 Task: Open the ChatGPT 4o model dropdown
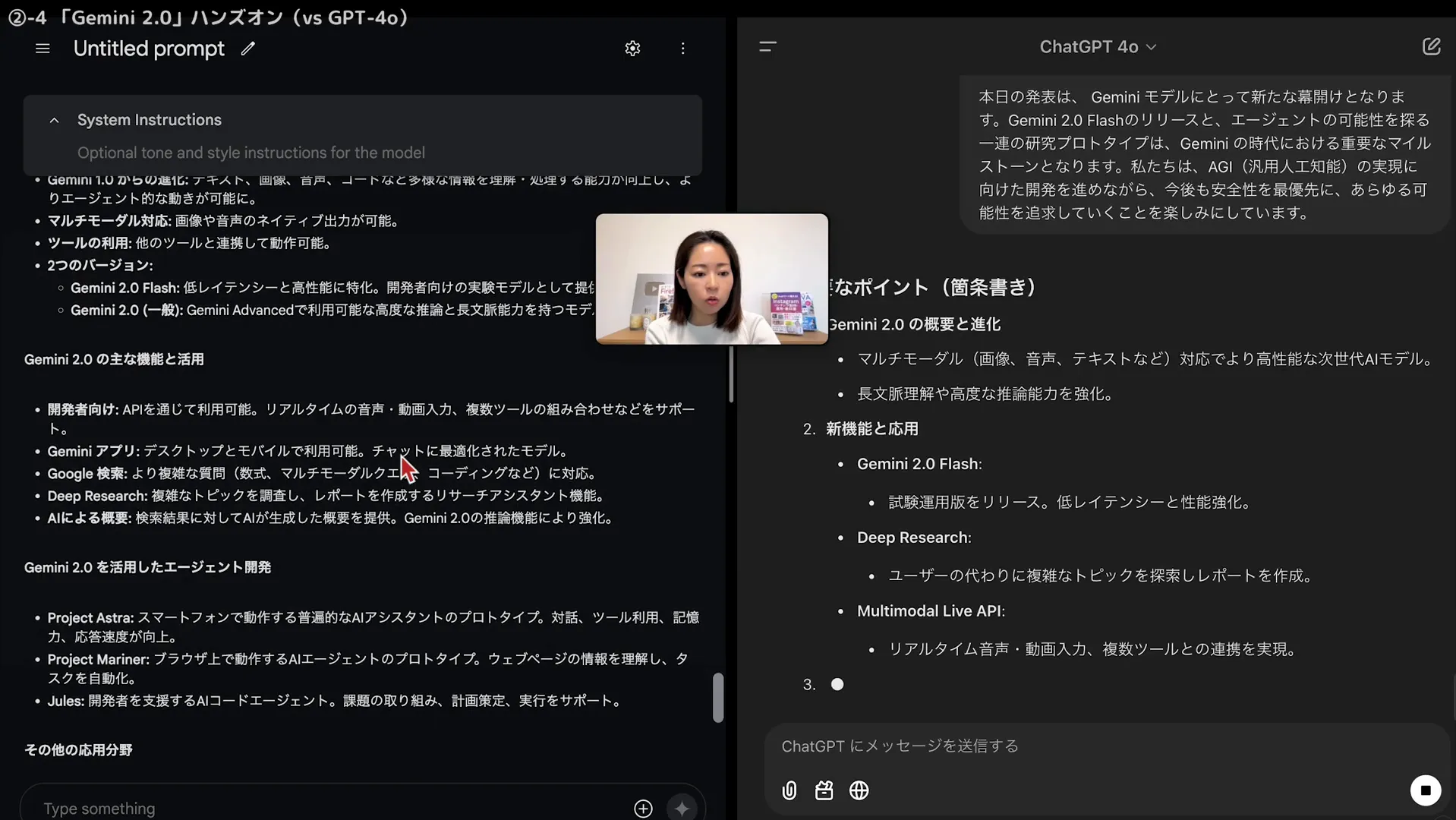coord(1098,47)
